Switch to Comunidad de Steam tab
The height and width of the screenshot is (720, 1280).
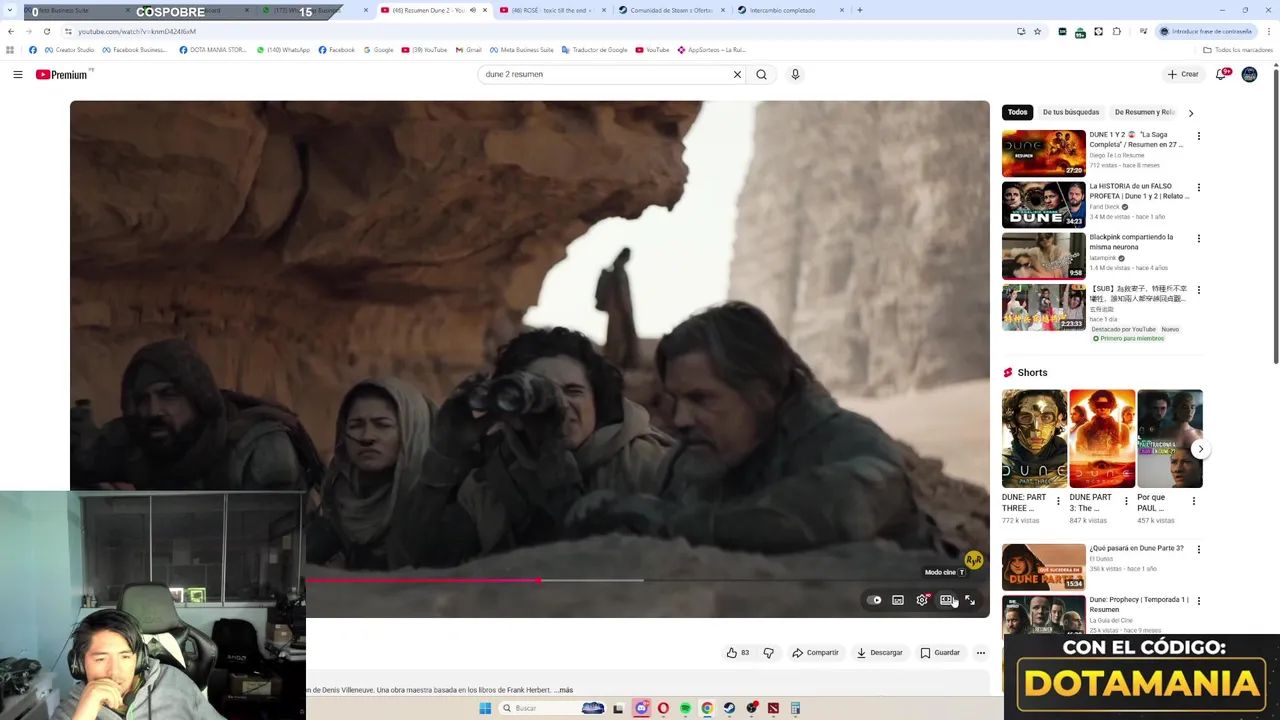(x=671, y=10)
